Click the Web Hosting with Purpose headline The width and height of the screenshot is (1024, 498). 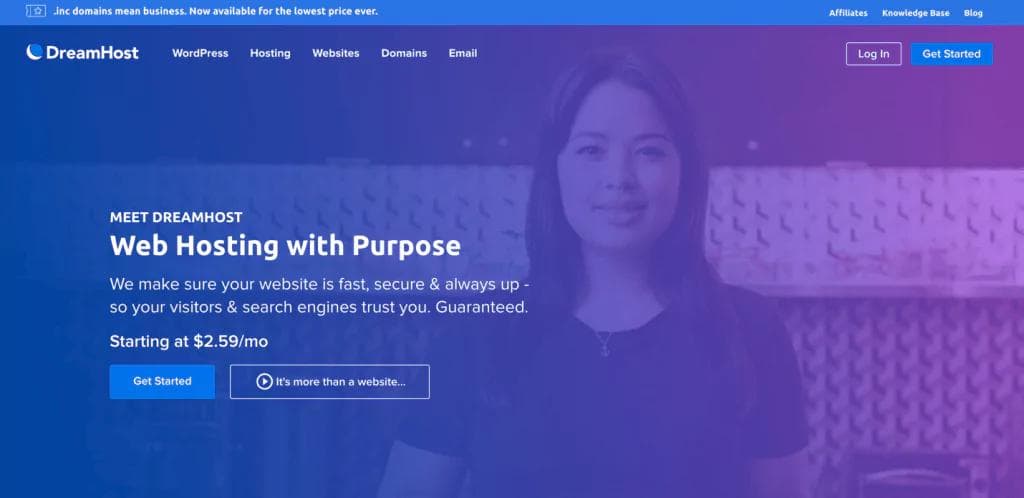[x=285, y=246]
